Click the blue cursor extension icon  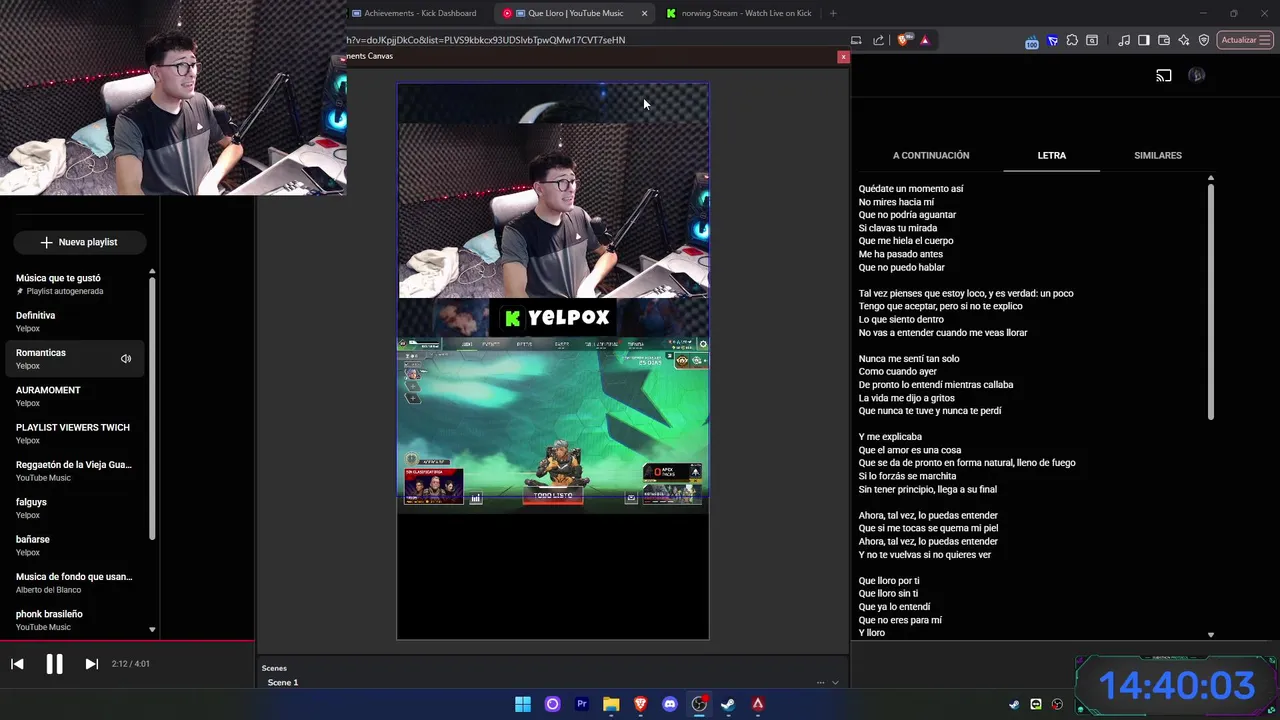[x=1053, y=40]
